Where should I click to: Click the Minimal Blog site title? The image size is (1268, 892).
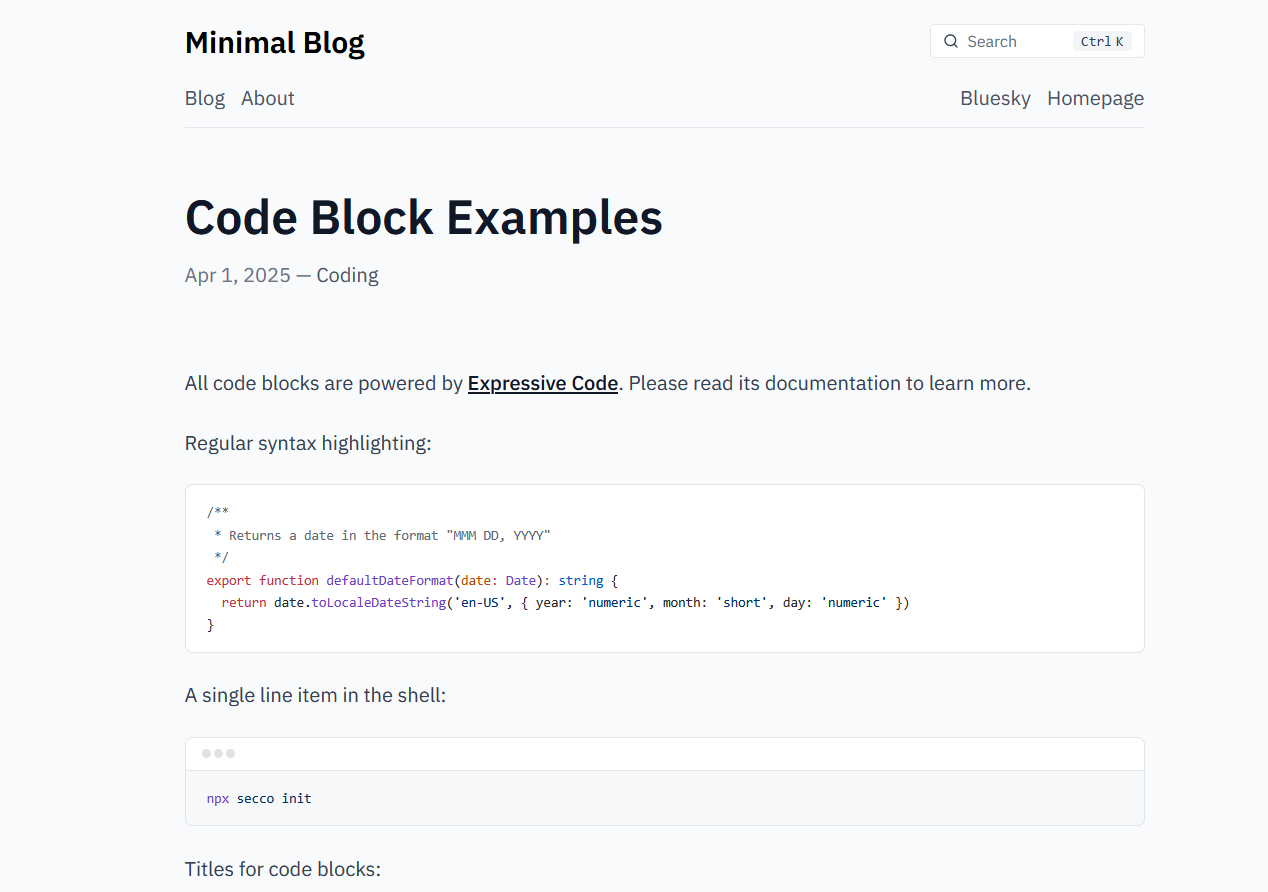coord(274,42)
